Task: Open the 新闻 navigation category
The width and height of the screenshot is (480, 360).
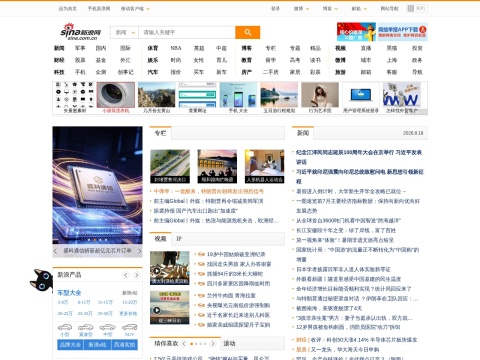Action: [x=59, y=48]
